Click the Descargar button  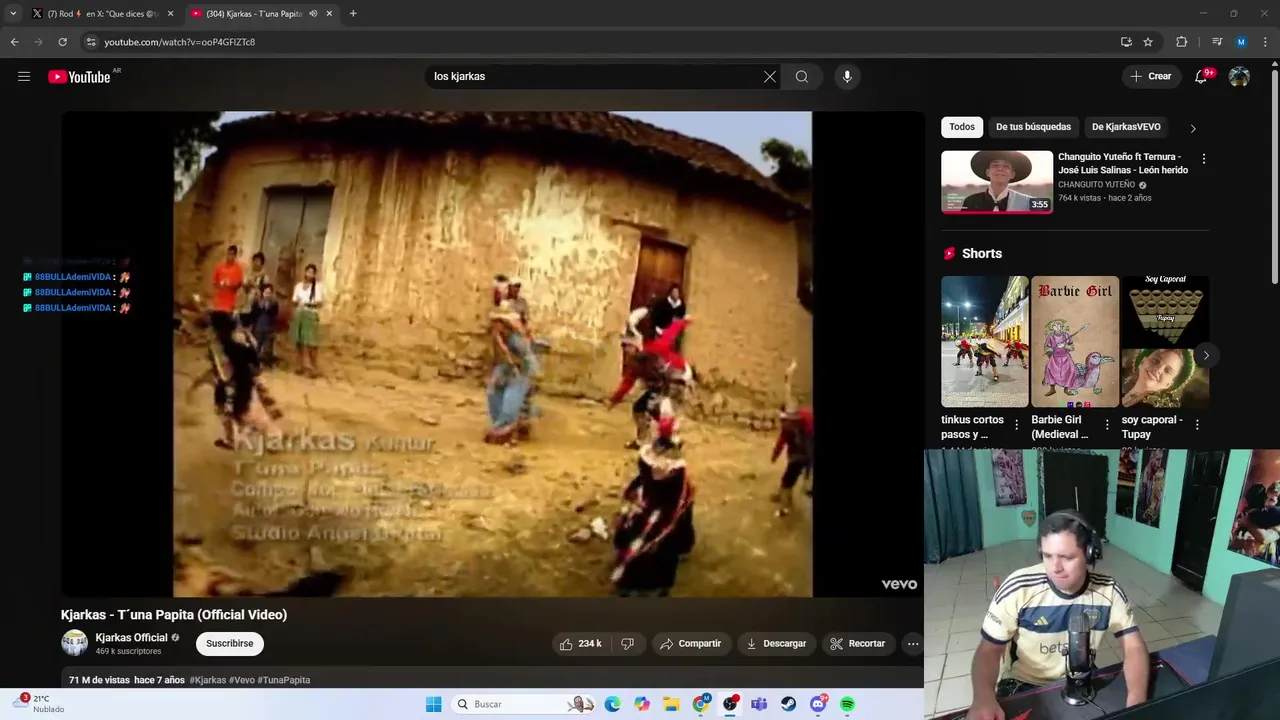coord(776,644)
